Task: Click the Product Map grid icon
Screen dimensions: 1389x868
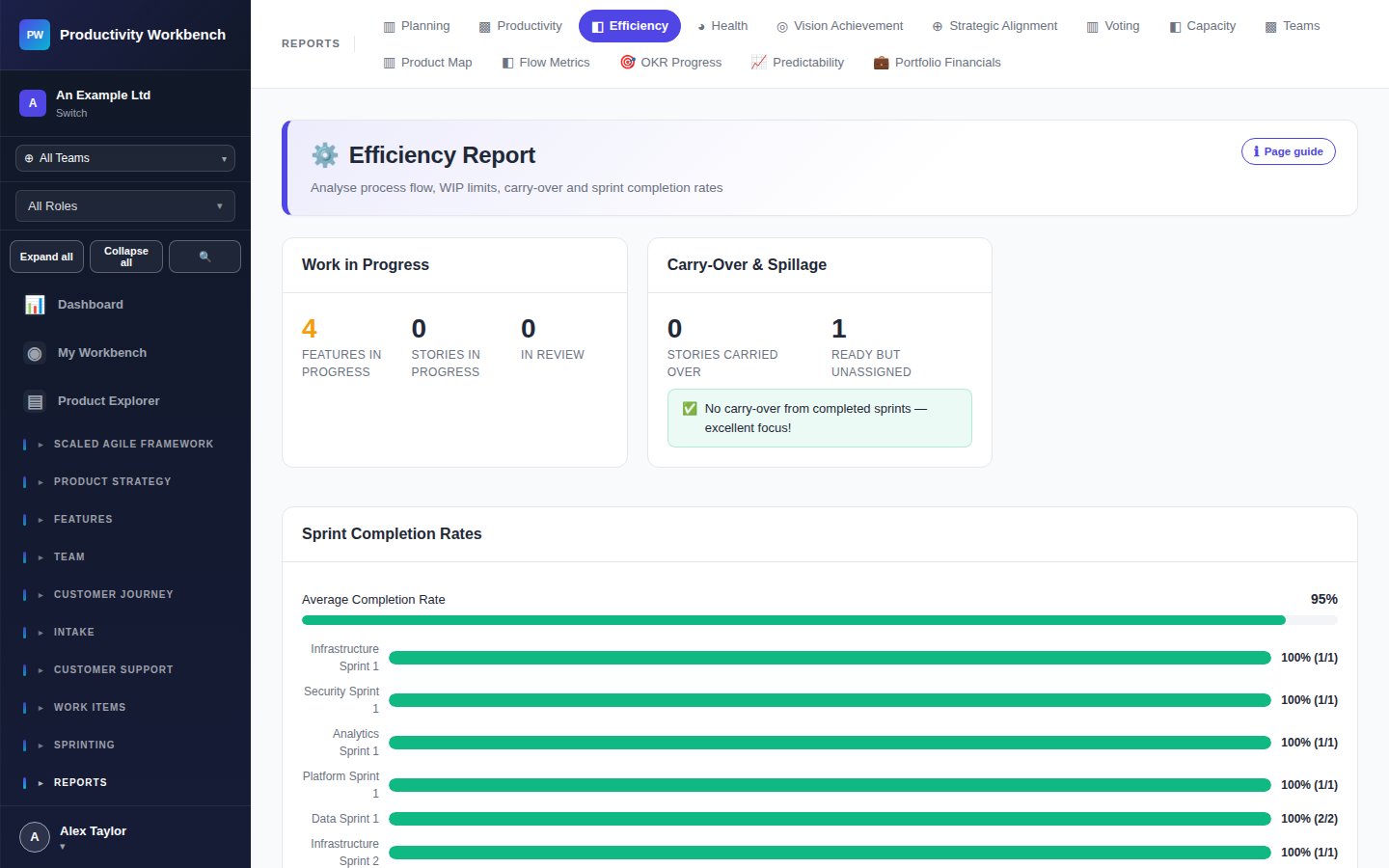Action: [389, 63]
